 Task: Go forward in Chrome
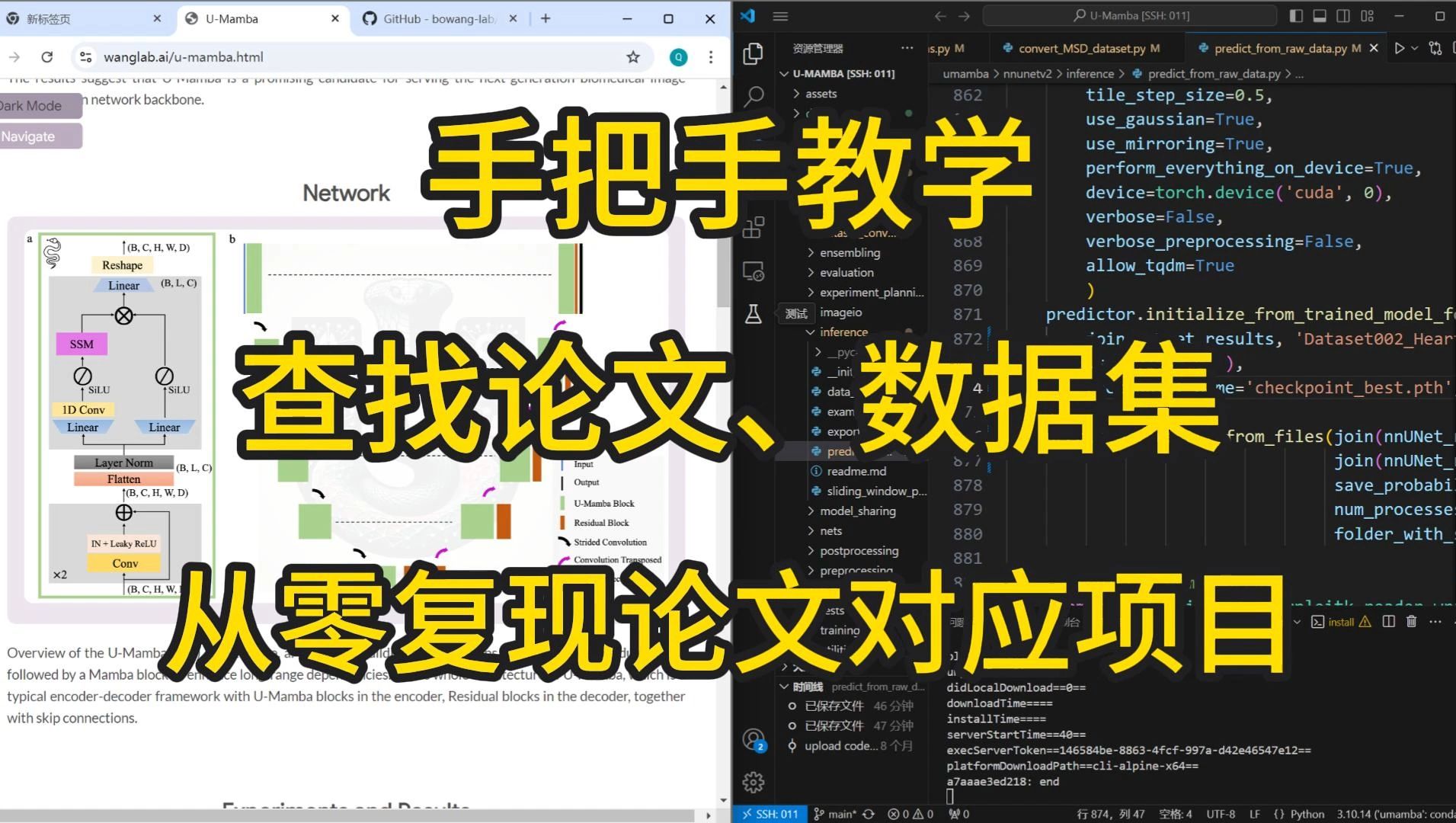tap(14, 57)
